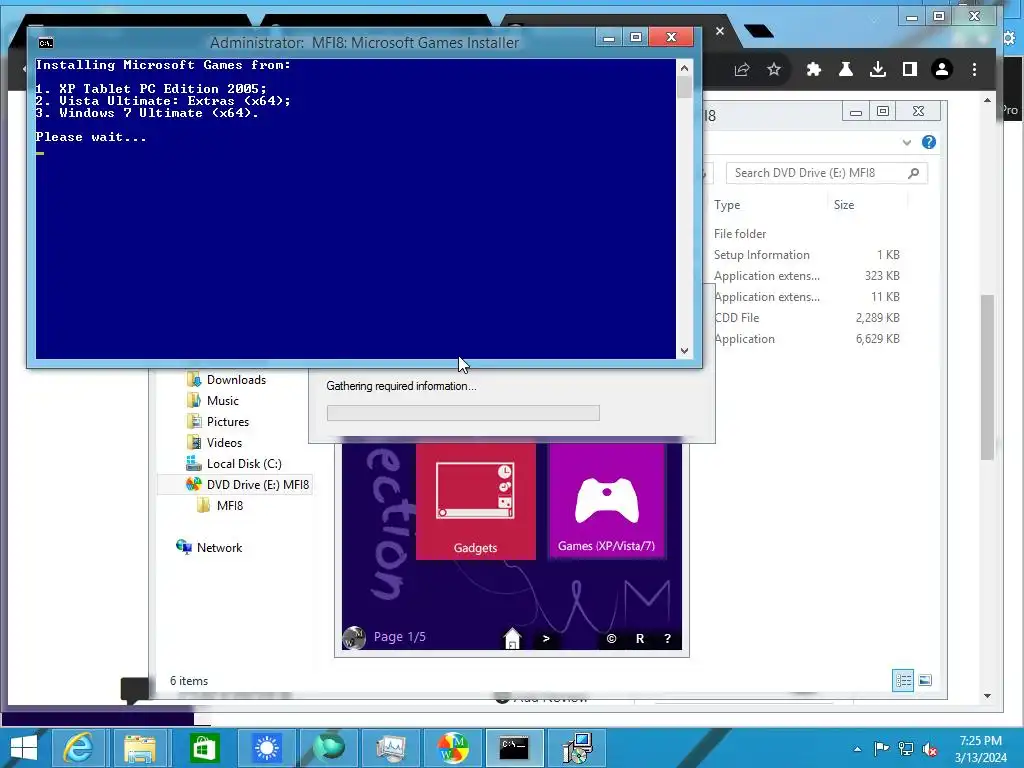Open the Games (XP/Vista/7) tile
Viewport: 1024px width, 768px height.
pos(606,501)
